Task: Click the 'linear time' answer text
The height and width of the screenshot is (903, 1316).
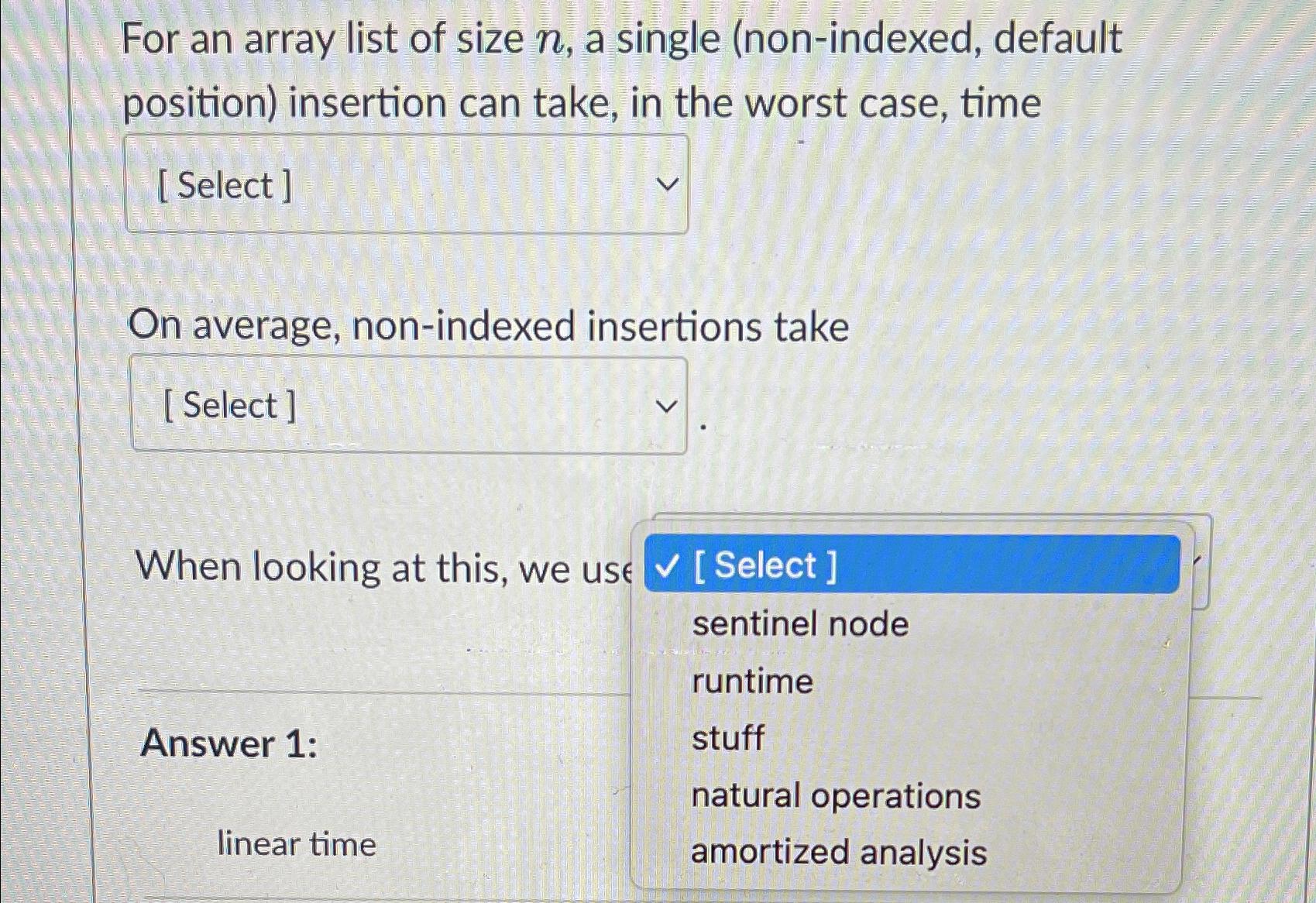Action: pos(296,844)
